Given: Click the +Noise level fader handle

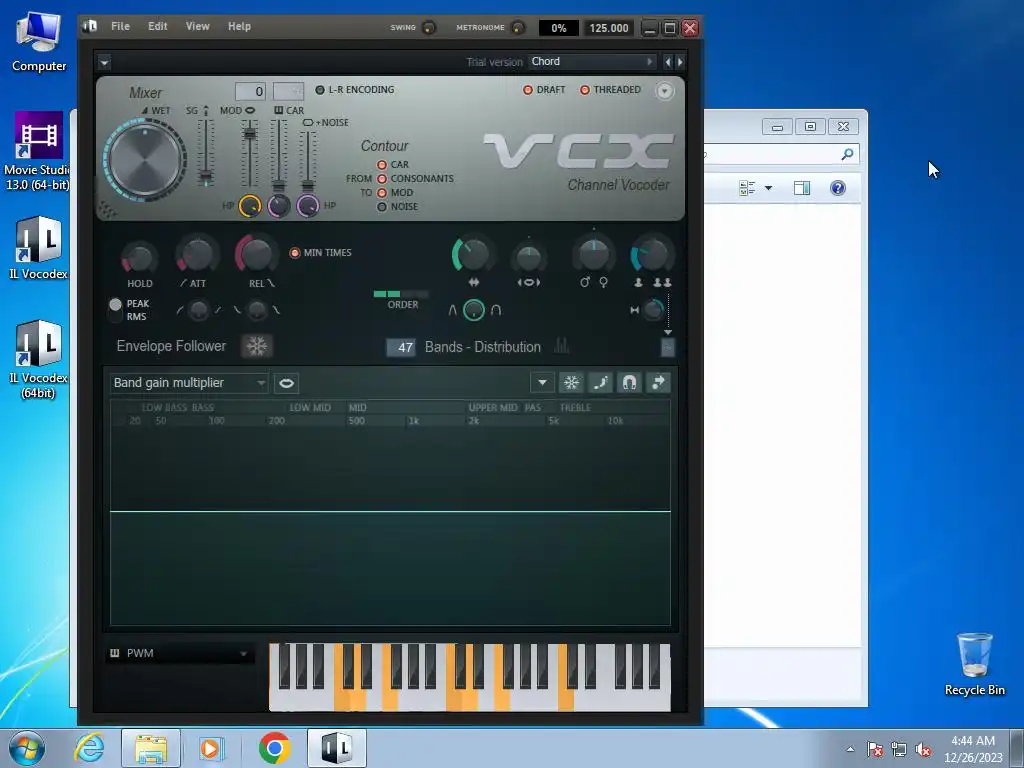Looking at the screenshot, I should tap(308, 185).
